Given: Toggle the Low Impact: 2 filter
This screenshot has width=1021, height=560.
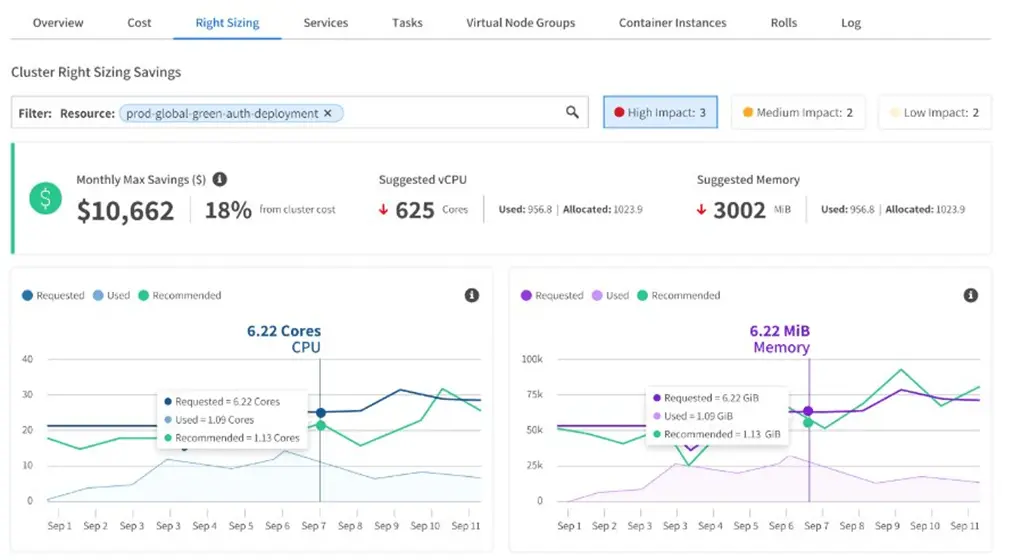Looking at the screenshot, I should 934,112.
